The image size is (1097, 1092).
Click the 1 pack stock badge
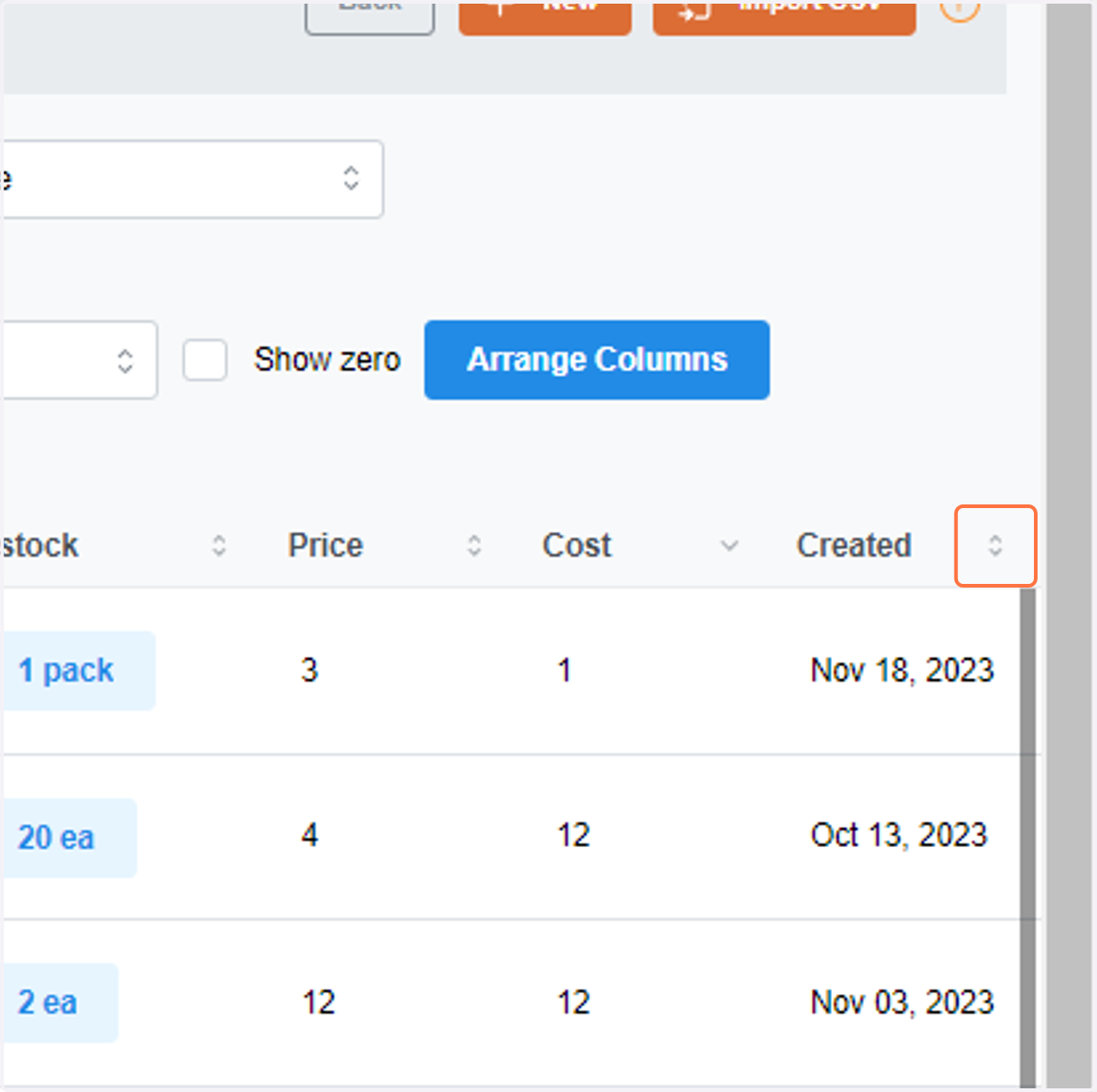point(78,671)
